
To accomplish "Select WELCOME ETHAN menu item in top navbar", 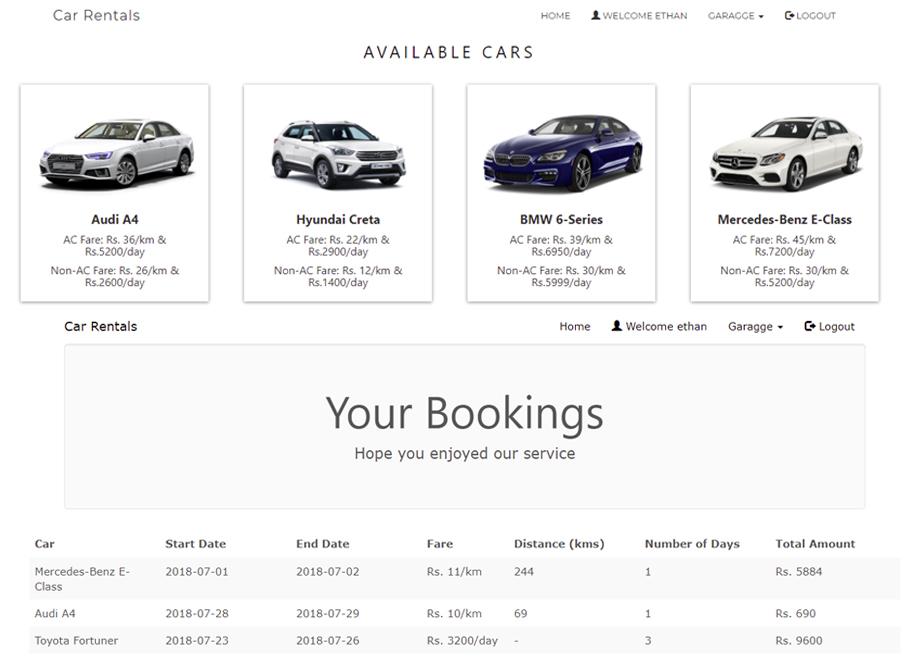I will pos(639,16).
